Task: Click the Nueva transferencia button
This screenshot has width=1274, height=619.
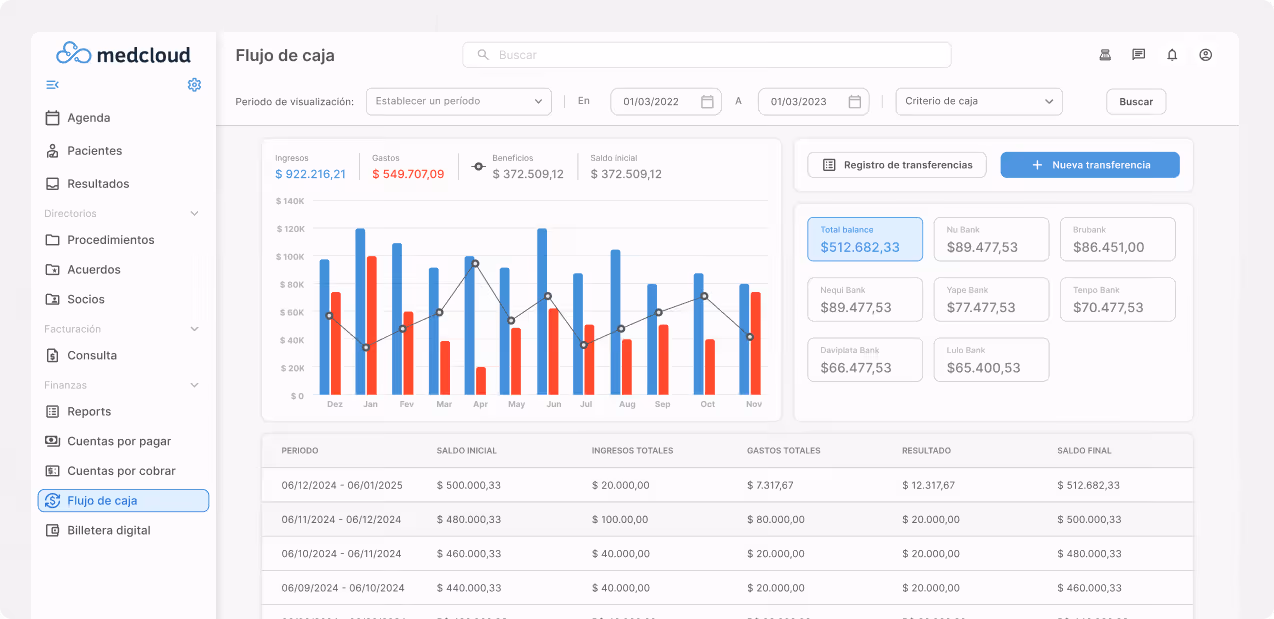Action: [x=1090, y=164]
